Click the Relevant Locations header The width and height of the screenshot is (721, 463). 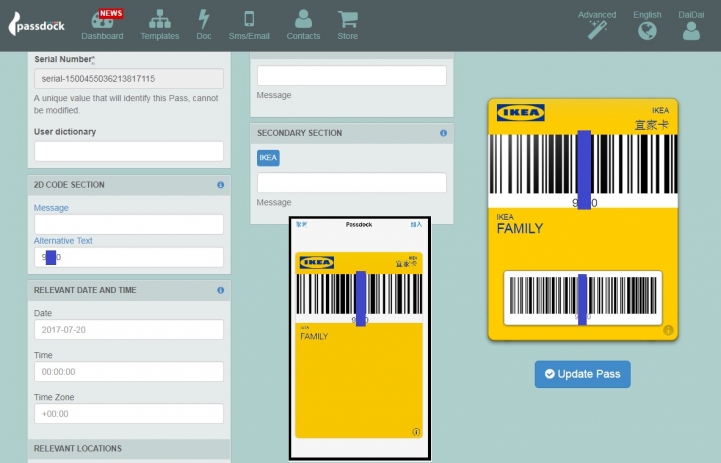coord(129,448)
